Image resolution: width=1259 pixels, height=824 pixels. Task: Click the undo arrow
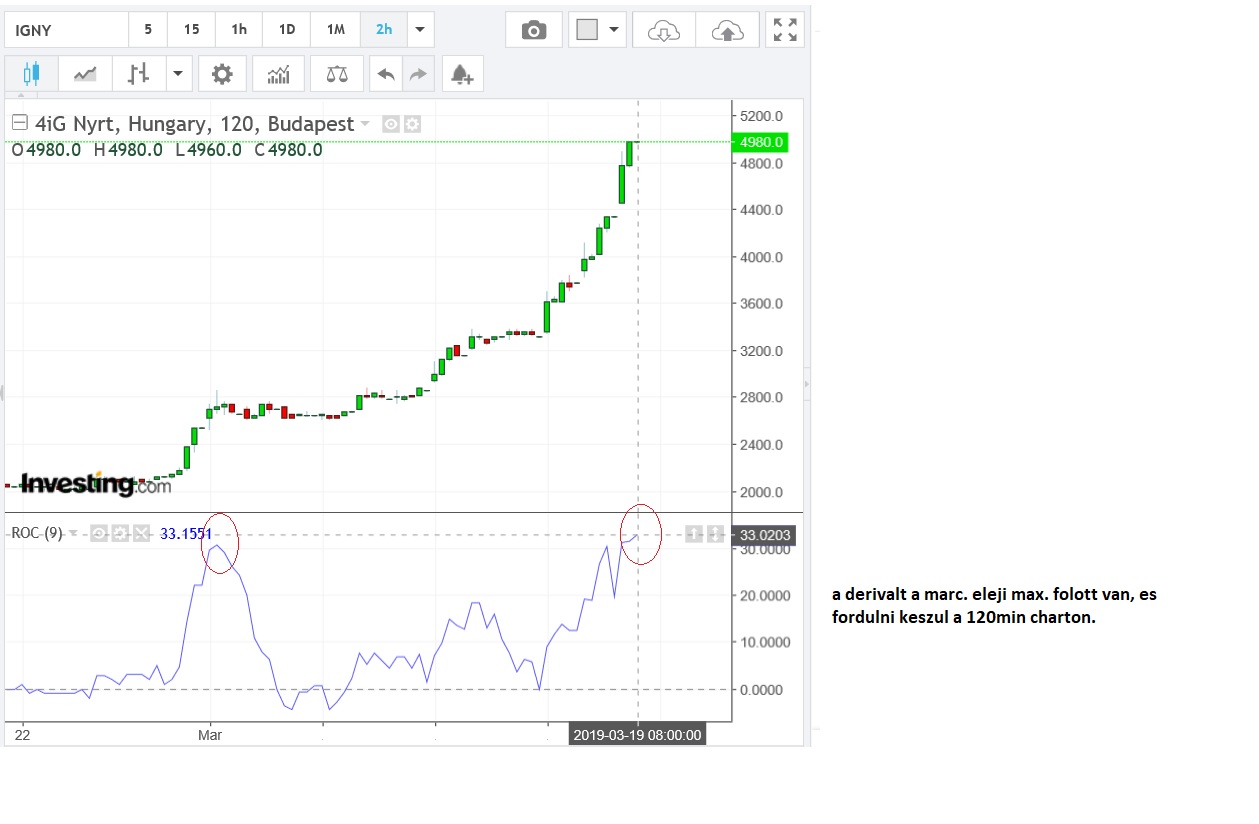click(x=385, y=73)
